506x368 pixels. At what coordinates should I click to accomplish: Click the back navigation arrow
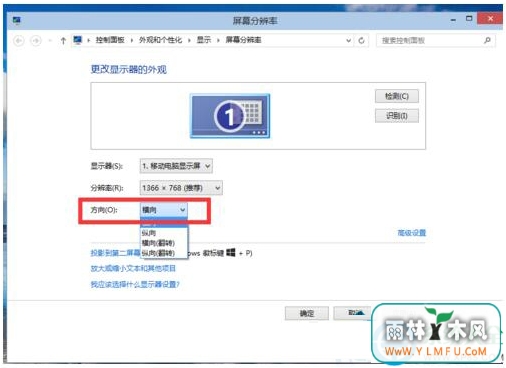pyautogui.click(x=19, y=41)
